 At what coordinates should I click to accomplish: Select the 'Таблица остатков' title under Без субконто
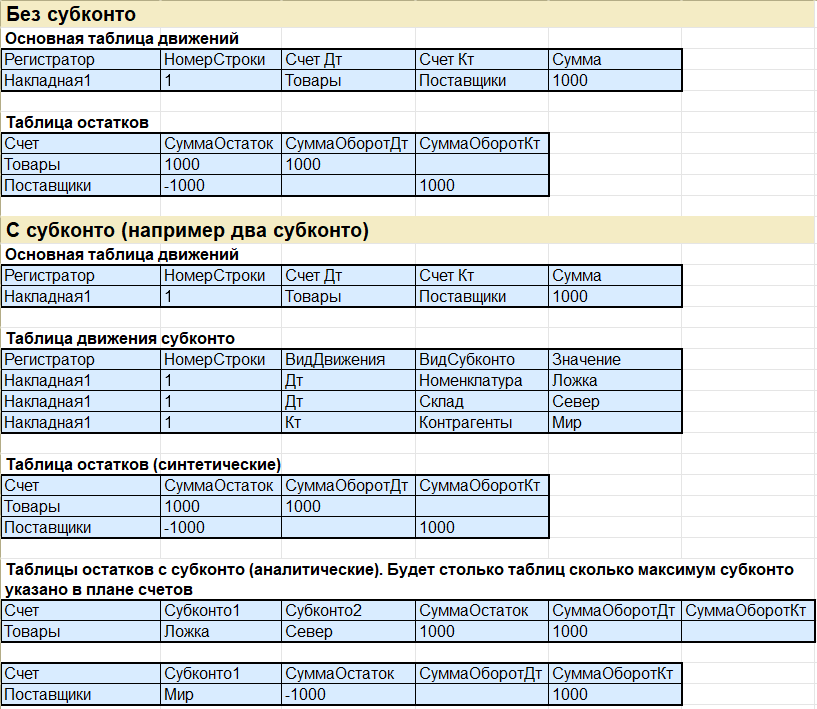pyautogui.click(x=77, y=122)
